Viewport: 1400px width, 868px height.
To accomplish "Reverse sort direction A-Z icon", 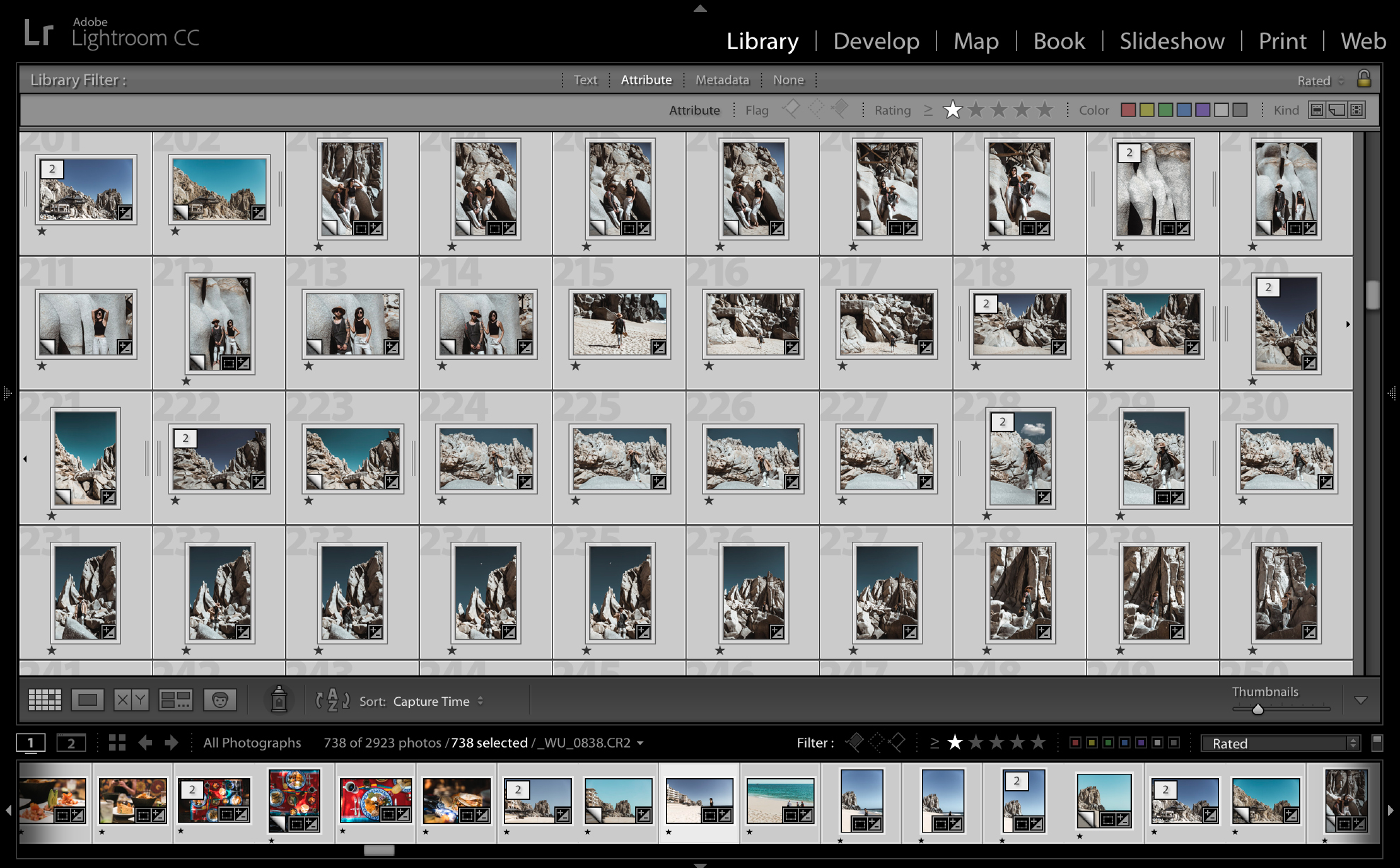I will coord(332,700).
